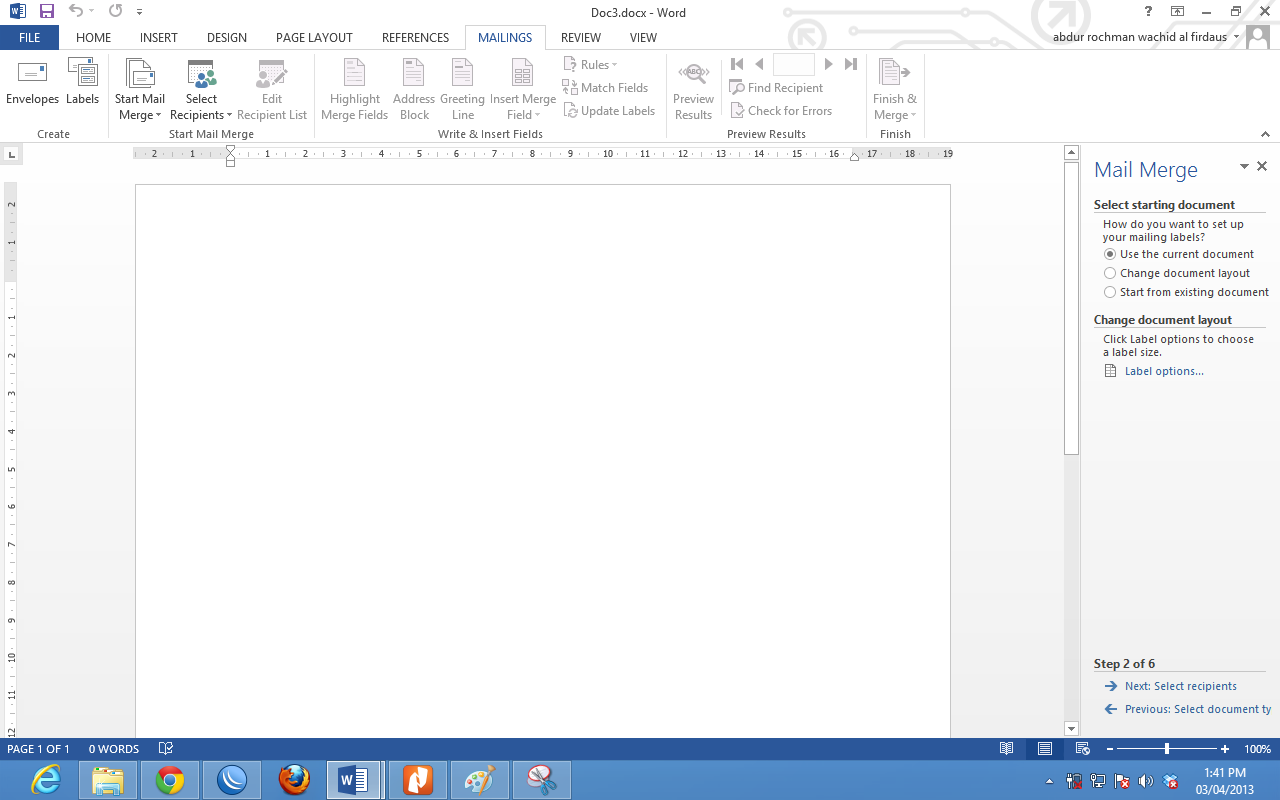Switch to the INSERT tab
Image resolution: width=1280 pixels, height=800 pixels.
159,38
